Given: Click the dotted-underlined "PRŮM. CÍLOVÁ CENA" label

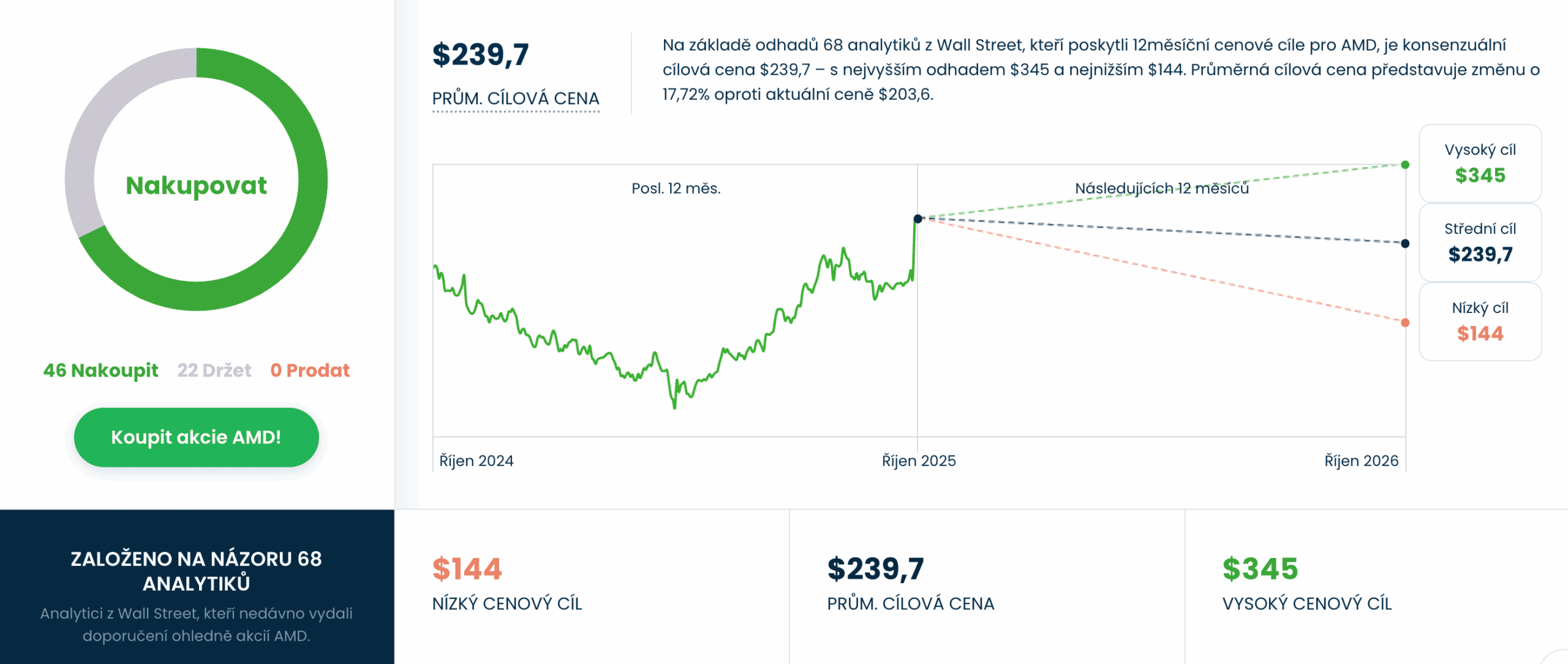Looking at the screenshot, I should tap(515, 99).
